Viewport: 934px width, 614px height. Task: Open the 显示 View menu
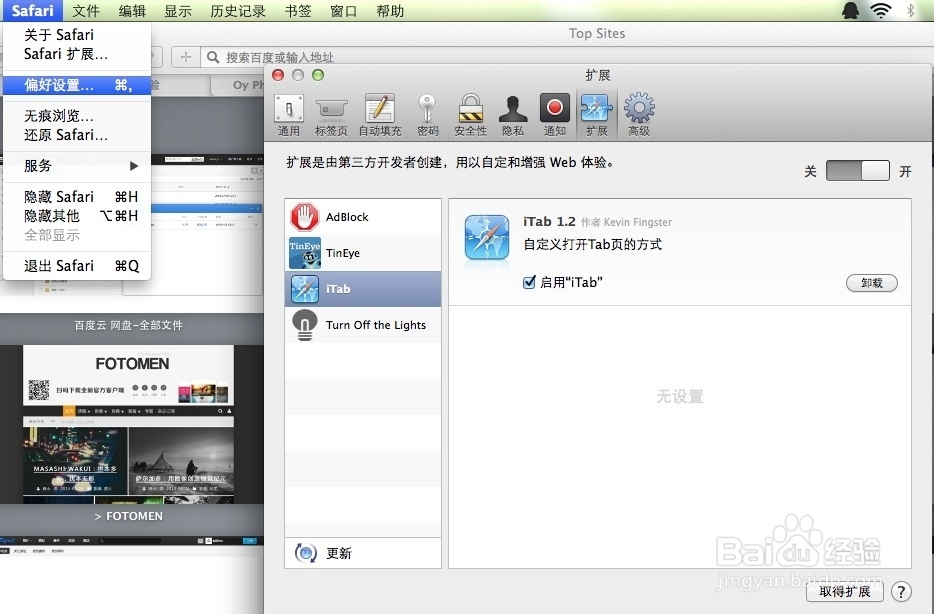click(x=178, y=11)
